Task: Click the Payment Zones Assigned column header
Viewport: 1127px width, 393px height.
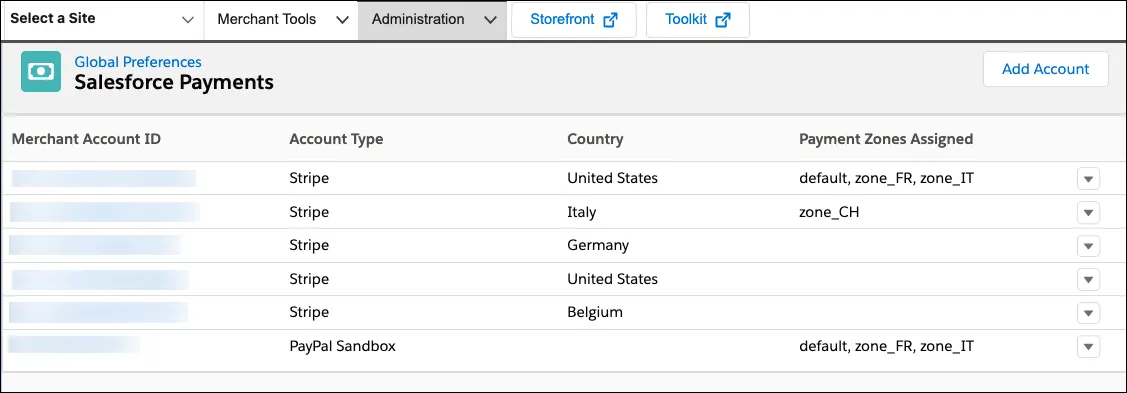Action: pos(886,139)
